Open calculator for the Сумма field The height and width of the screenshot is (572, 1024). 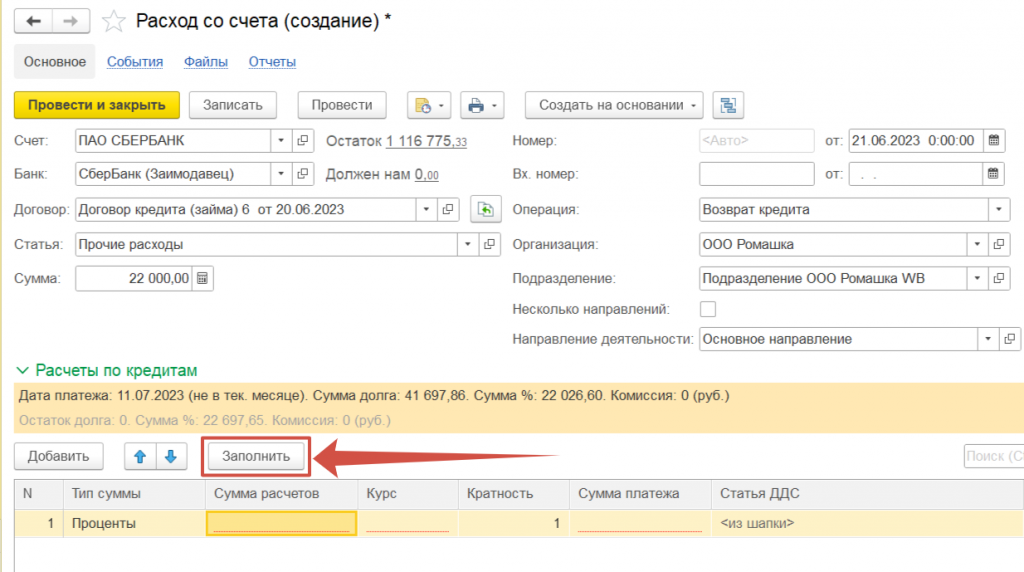202,279
